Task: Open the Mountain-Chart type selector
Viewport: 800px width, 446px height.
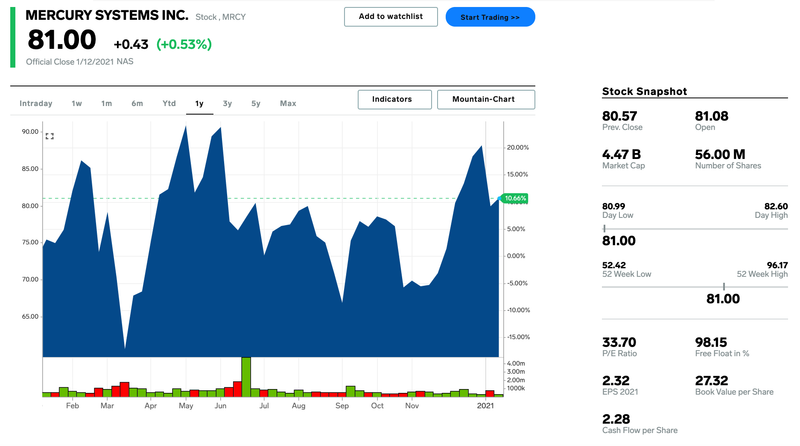Action: pyautogui.click(x=486, y=100)
